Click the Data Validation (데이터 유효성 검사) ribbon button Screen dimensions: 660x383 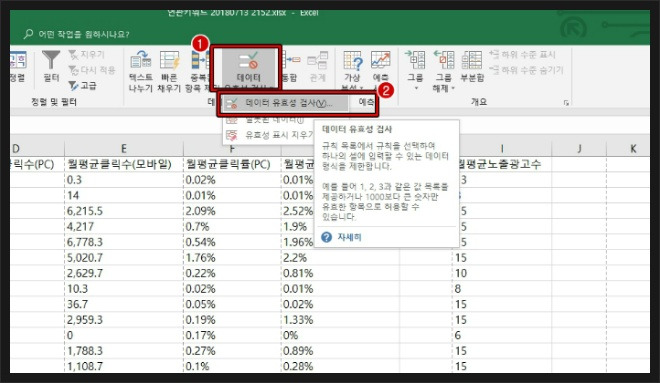248,67
